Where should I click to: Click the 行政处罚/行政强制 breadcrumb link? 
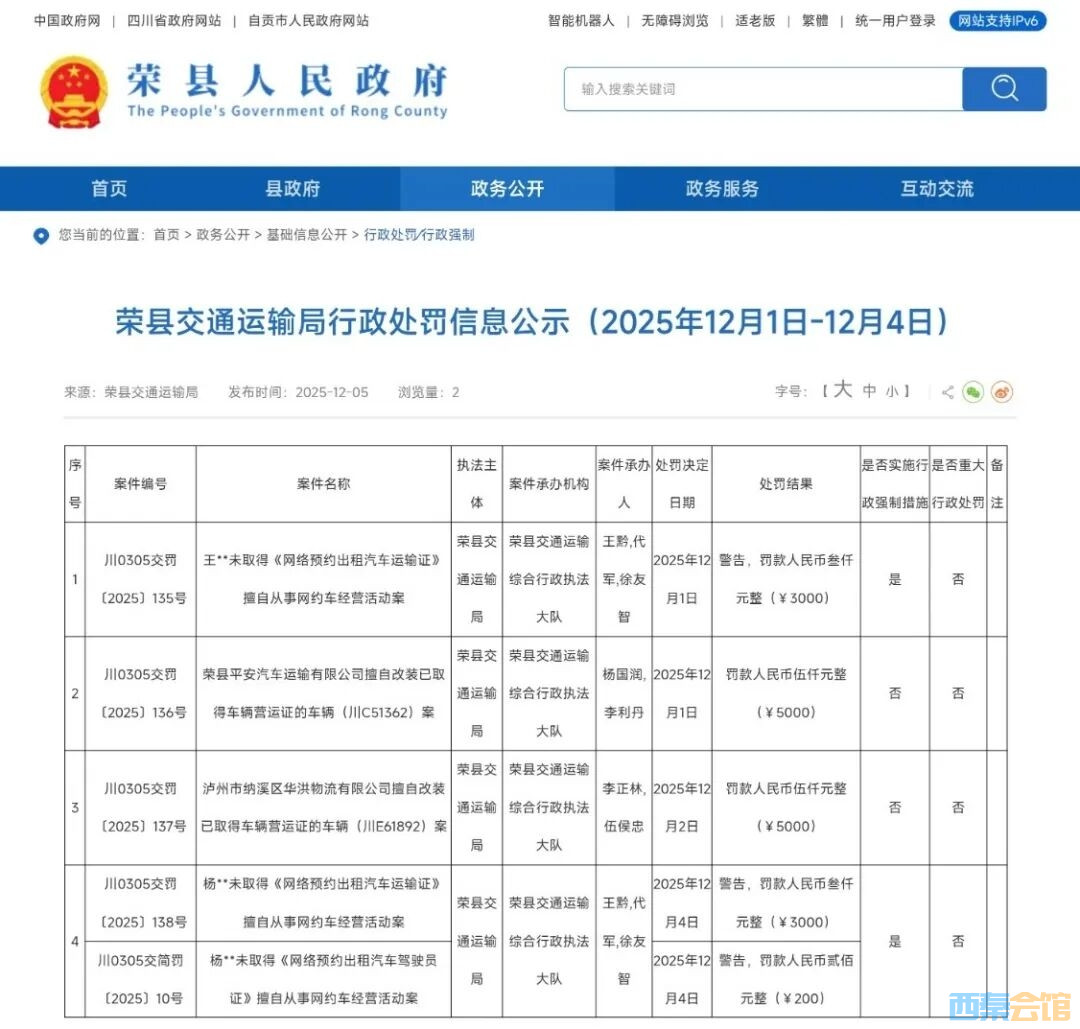click(x=419, y=235)
